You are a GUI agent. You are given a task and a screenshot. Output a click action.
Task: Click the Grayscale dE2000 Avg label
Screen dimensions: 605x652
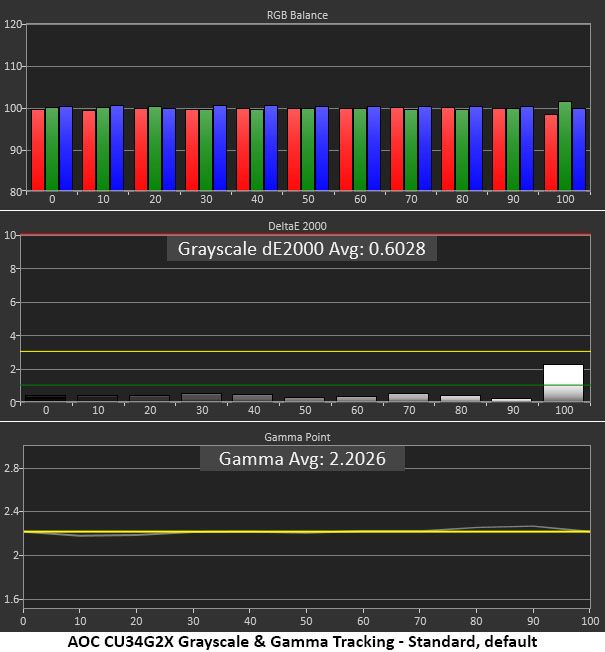point(301,249)
